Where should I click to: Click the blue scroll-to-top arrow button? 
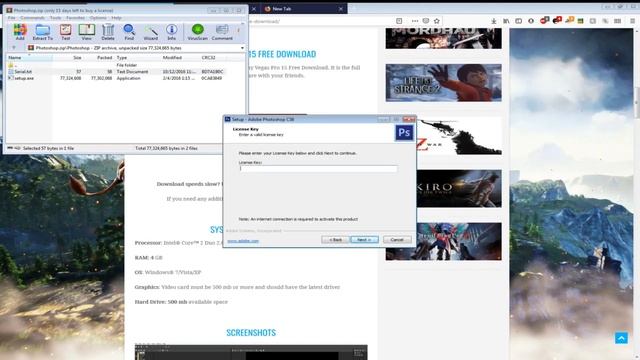[x=621, y=338]
